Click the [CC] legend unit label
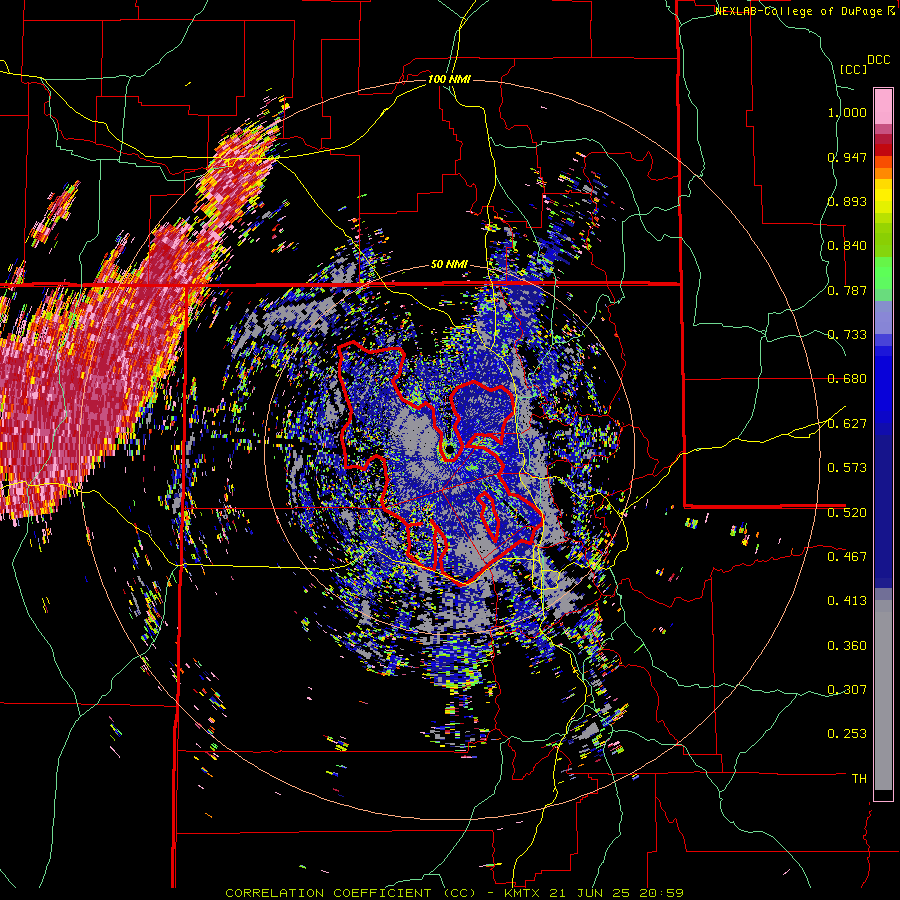This screenshot has height=900, width=900. pos(853,69)
